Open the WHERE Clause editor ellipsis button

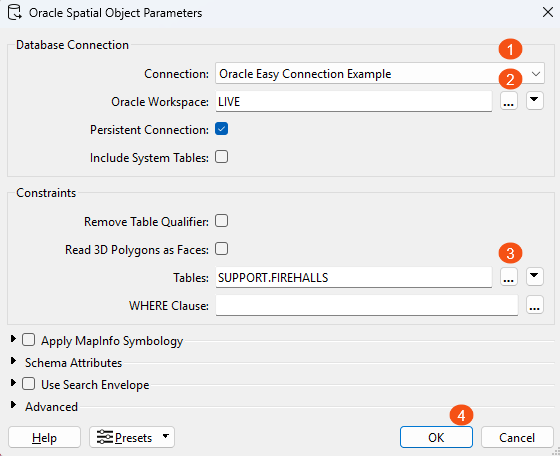pyautogui.click(x=534, y=305)
